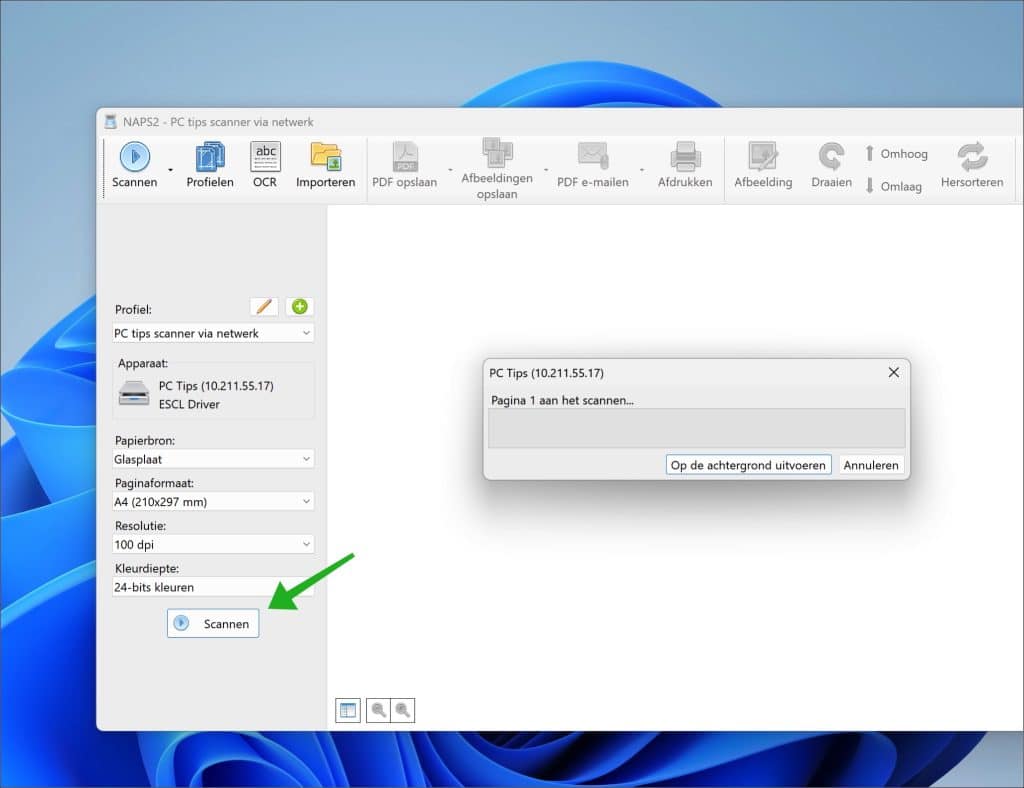
Task: Save as PDF with PDF opslaan
Action: tap(404, 165)
